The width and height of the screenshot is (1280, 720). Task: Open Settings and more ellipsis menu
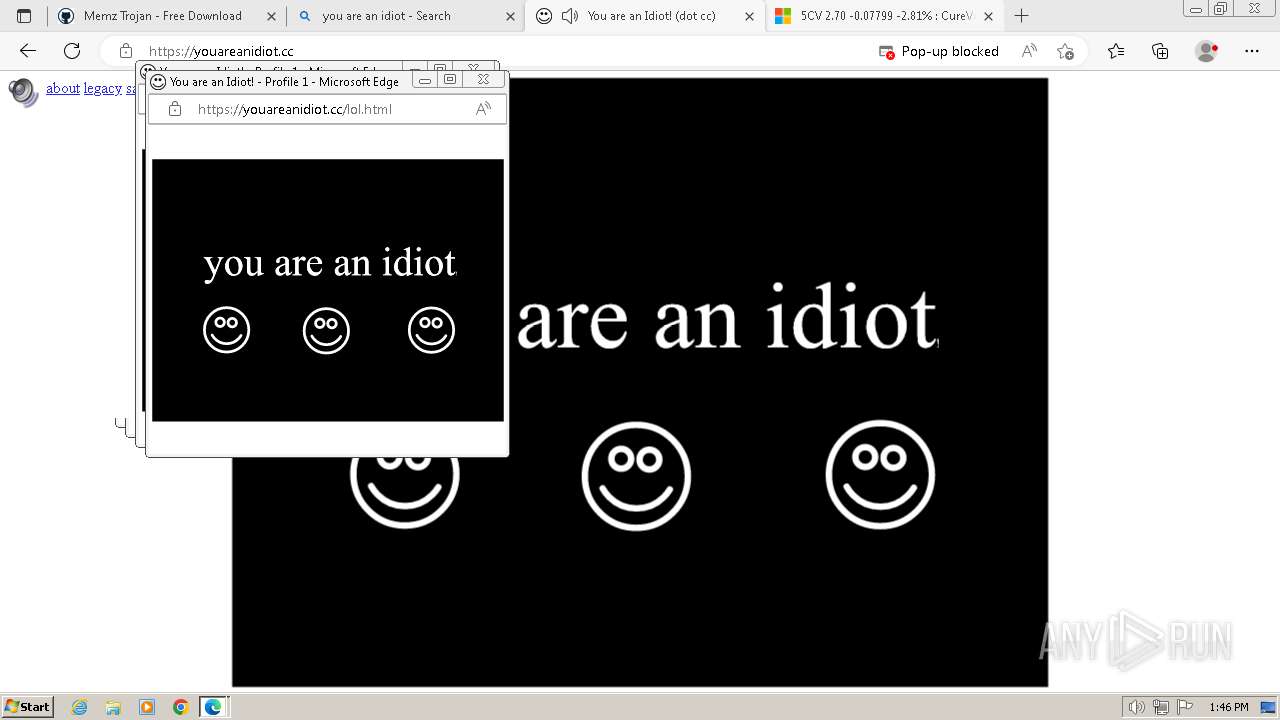[x=1252, y=51]
